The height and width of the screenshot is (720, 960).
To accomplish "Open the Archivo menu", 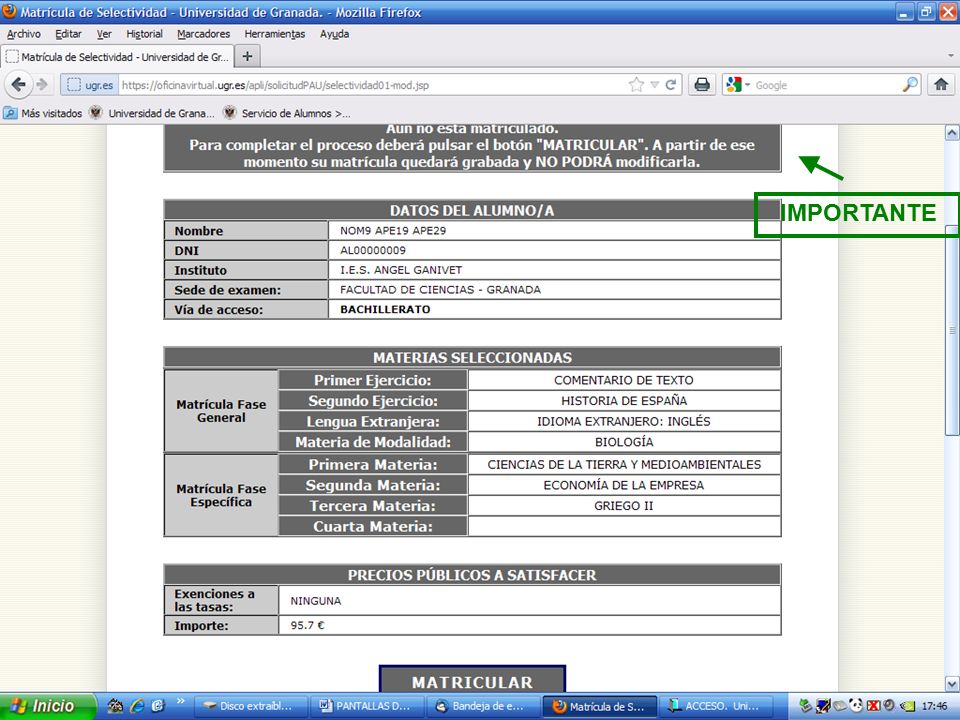I will point(24,34).
